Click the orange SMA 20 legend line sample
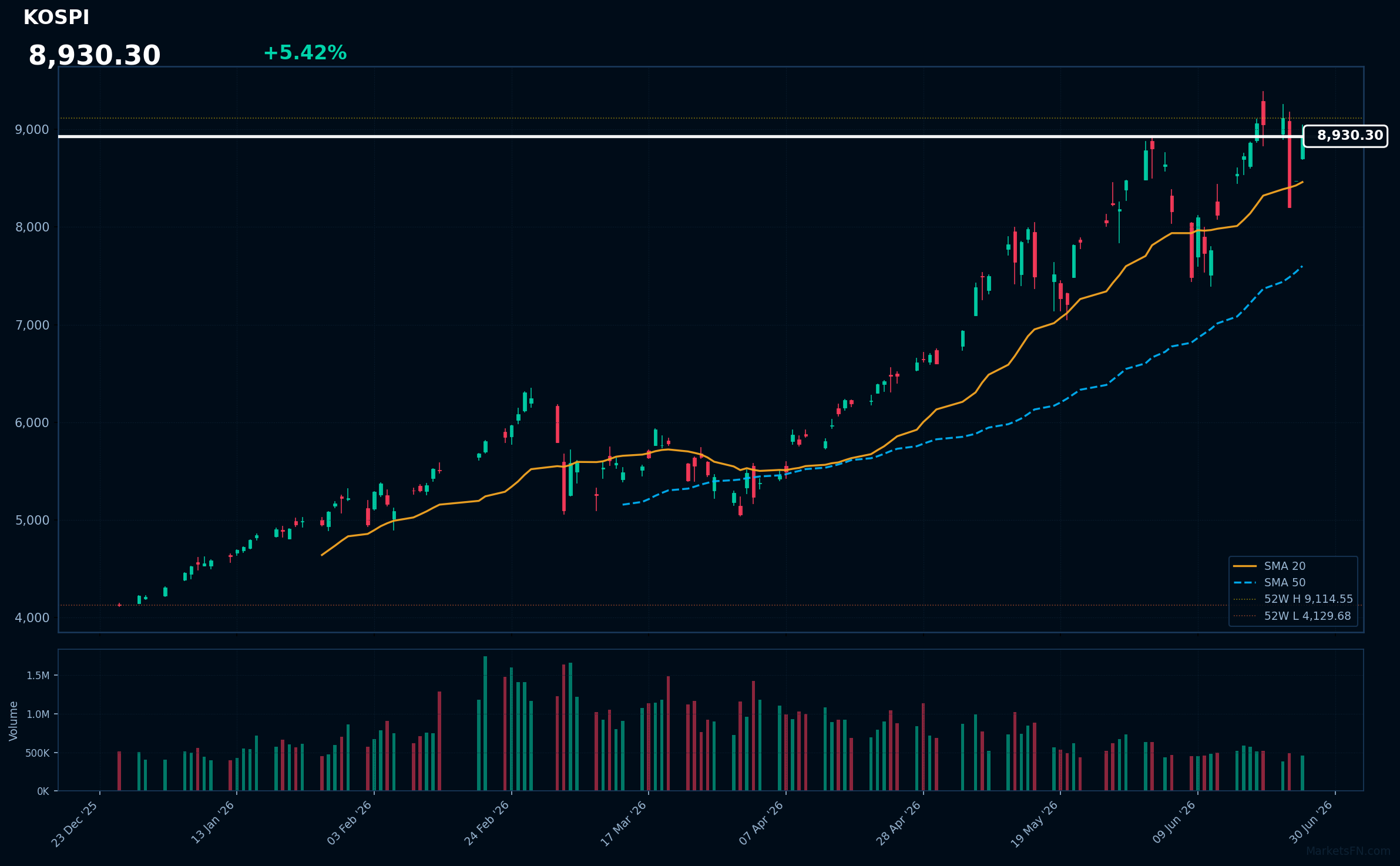The width and height of the screenshot is (1400, 866). point(1245,566)
